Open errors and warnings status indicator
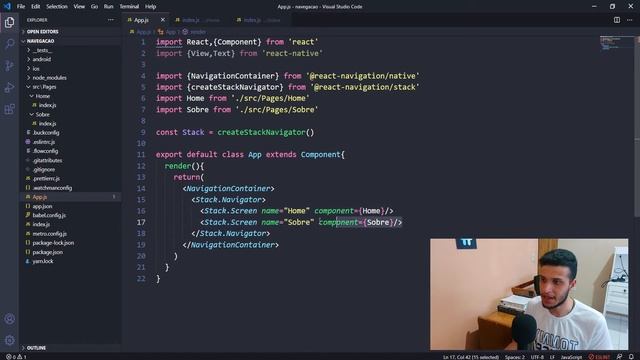640x360 pixels. click(16, 357)
